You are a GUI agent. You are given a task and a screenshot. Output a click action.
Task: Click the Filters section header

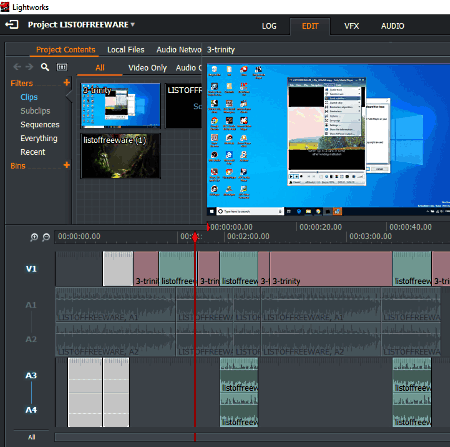[22, 83]
